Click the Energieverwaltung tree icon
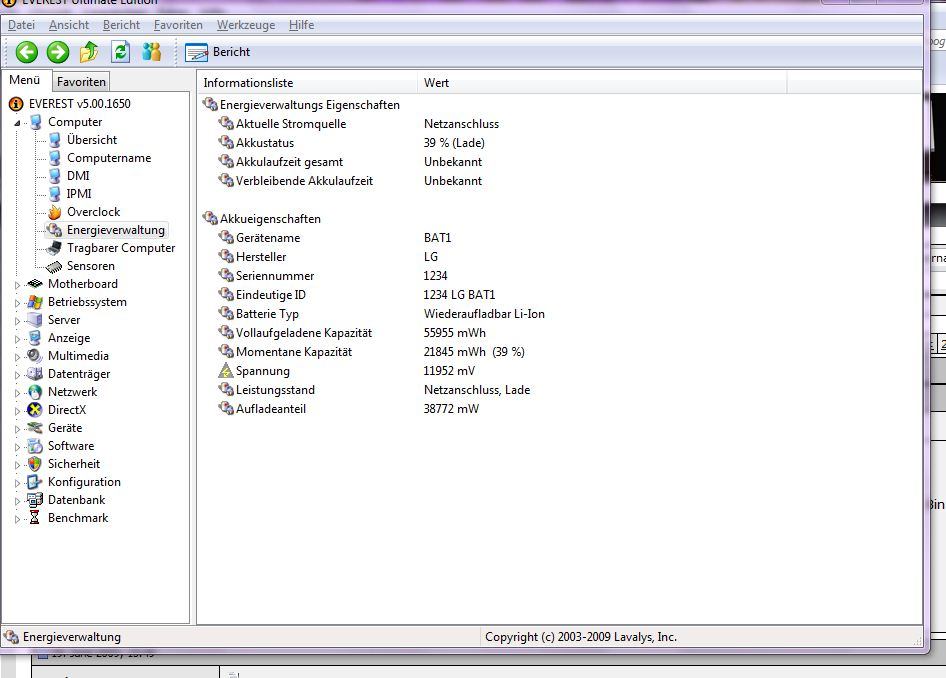Viewport: 946px width, 678px height. click(x=55, y=230)
